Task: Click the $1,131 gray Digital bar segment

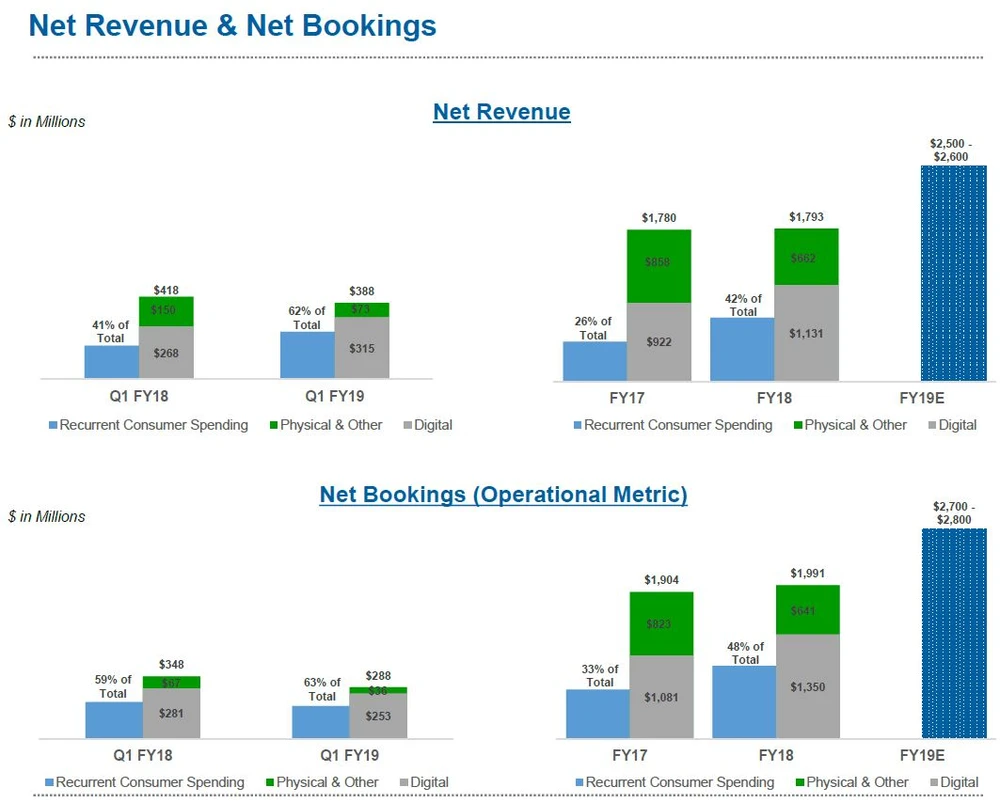Action: click(x=806, y=333)
